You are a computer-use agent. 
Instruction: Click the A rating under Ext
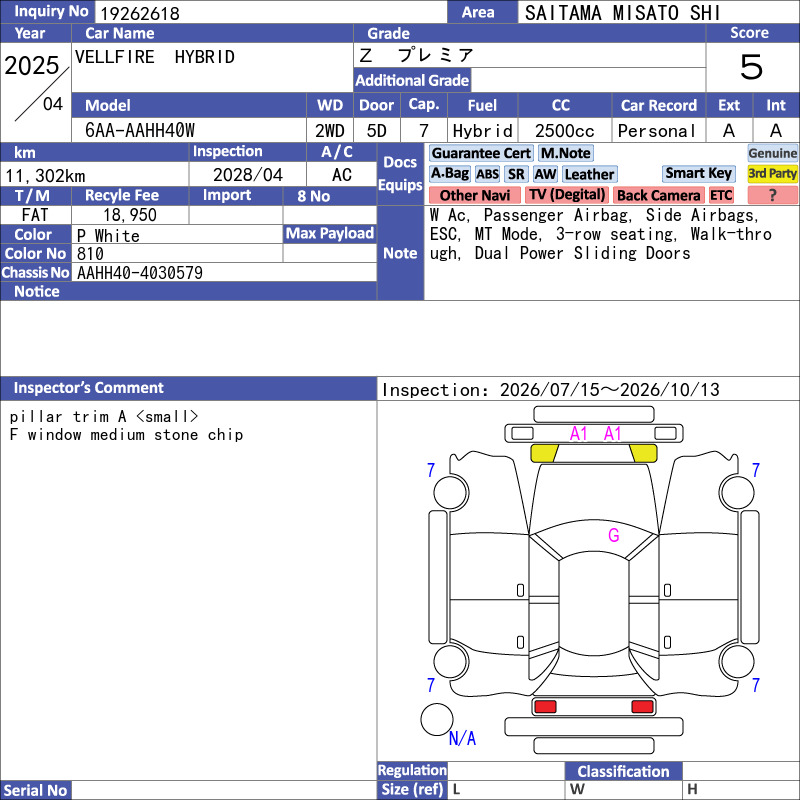(729, 131)
